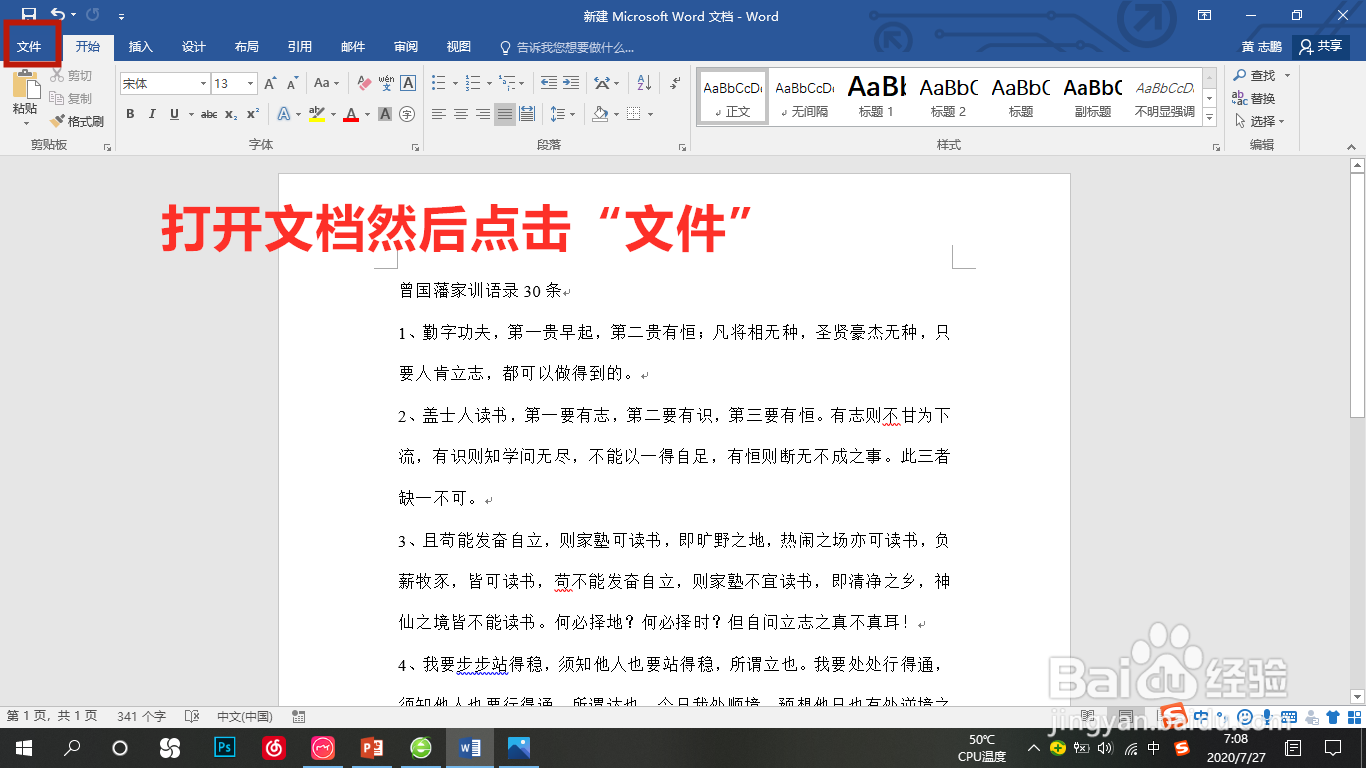Toggle the bulleted list
This screenshot has width=1366, height=768.
pyautogui.click(x=436, y=82)
